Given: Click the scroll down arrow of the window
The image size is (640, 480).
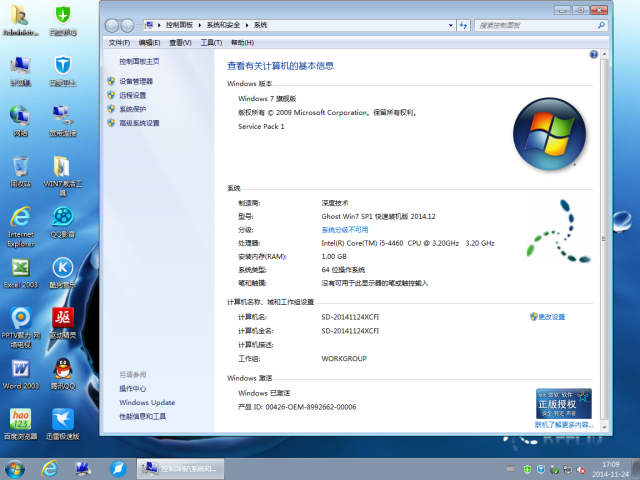Looking at the screenshot, I should pyautogui.click(x=604, y=427).
